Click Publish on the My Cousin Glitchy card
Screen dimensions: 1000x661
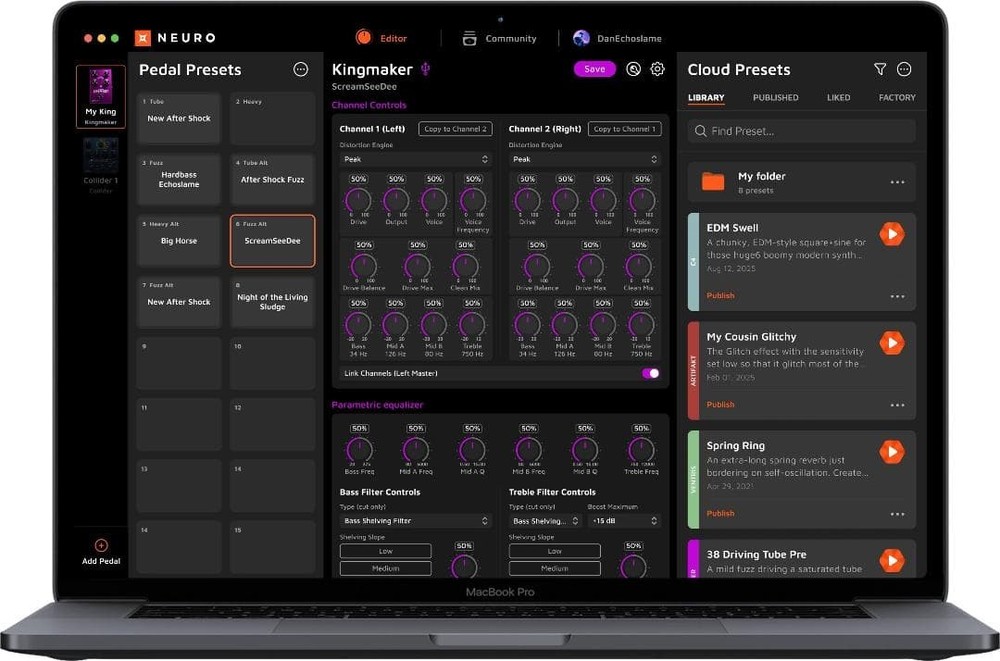(x=720, y=405)
